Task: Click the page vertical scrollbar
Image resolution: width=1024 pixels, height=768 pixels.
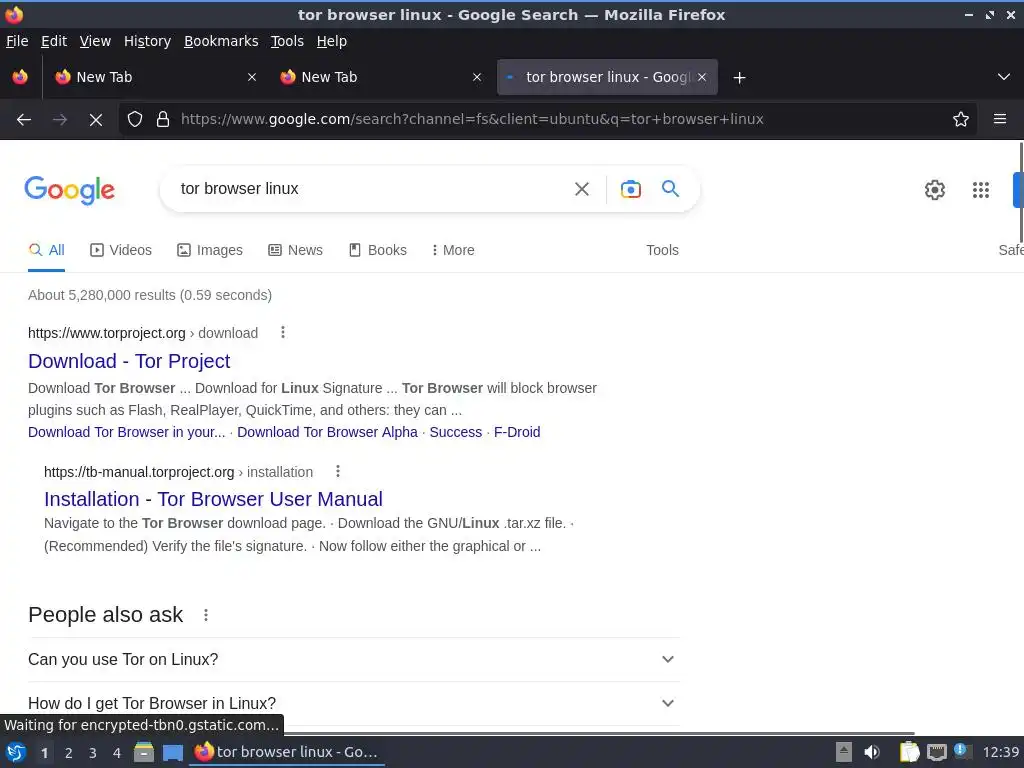Action: click(1021, 193)
